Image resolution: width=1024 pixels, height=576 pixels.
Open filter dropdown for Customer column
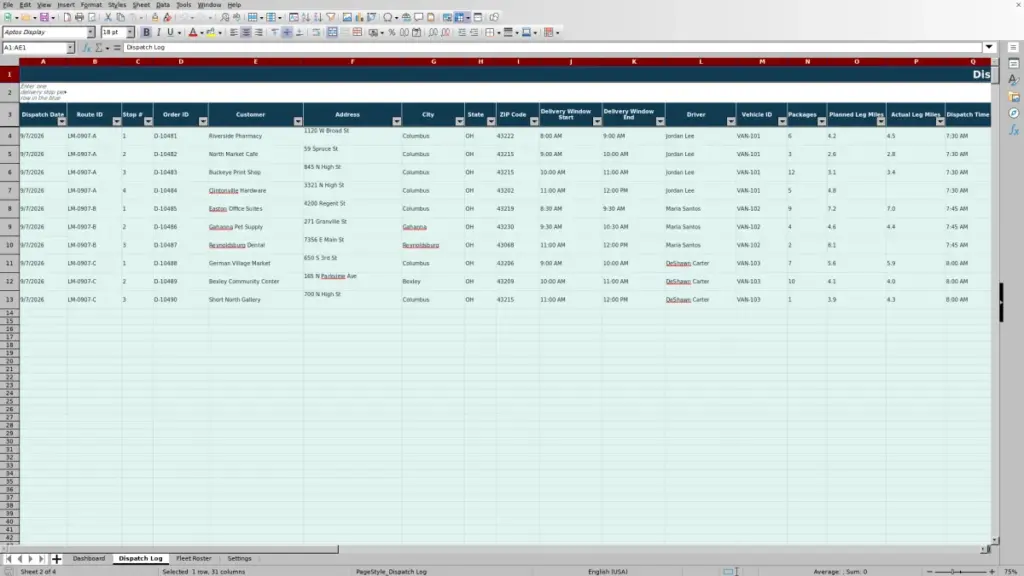click(298, 121)
